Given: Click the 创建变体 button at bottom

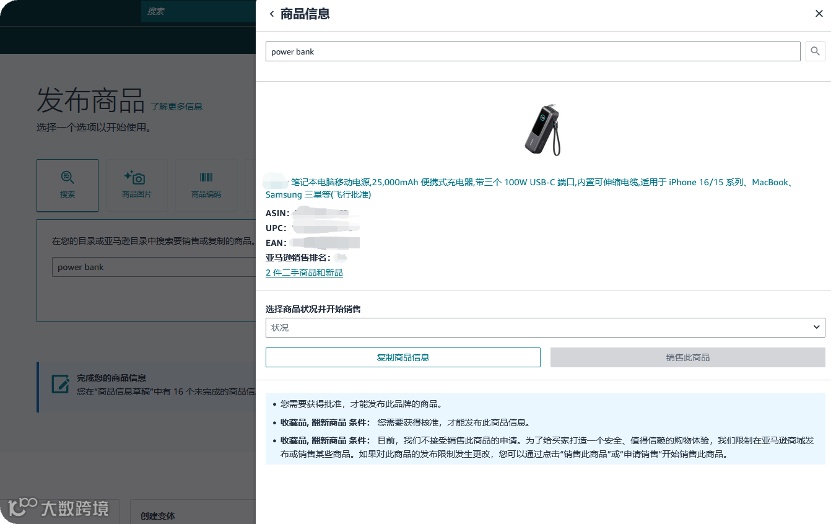Looking at the screenshot, I should point(158,516).
